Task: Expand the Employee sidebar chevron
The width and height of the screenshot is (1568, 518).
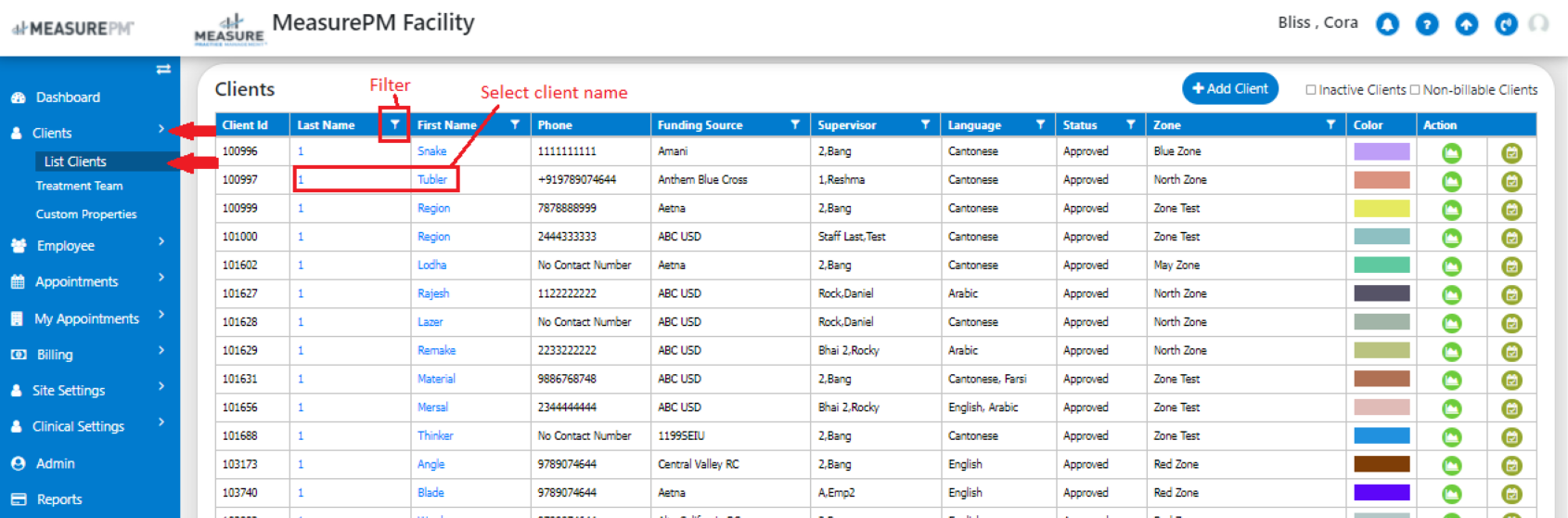Action: point(161,241)
